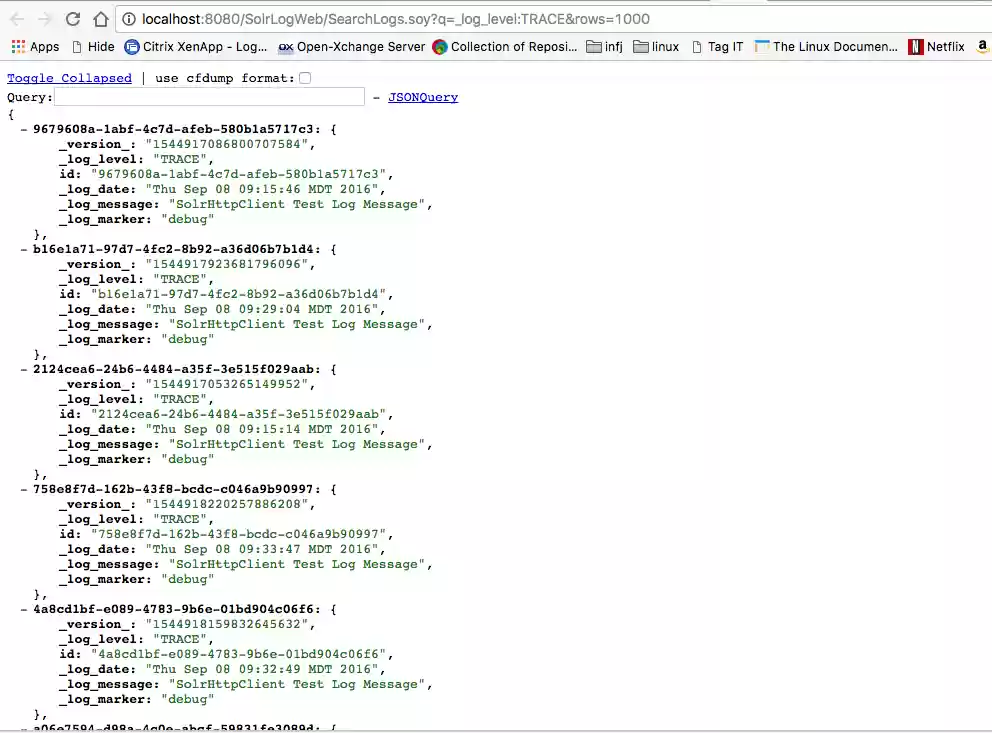
Task: Collapse the 758e8f7d log entry
Action: 23,488
